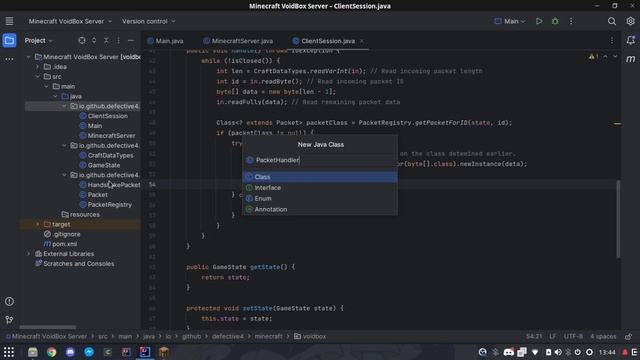
Task: Go to next highlighted error arrow
Action: click(x=615, y=56)
